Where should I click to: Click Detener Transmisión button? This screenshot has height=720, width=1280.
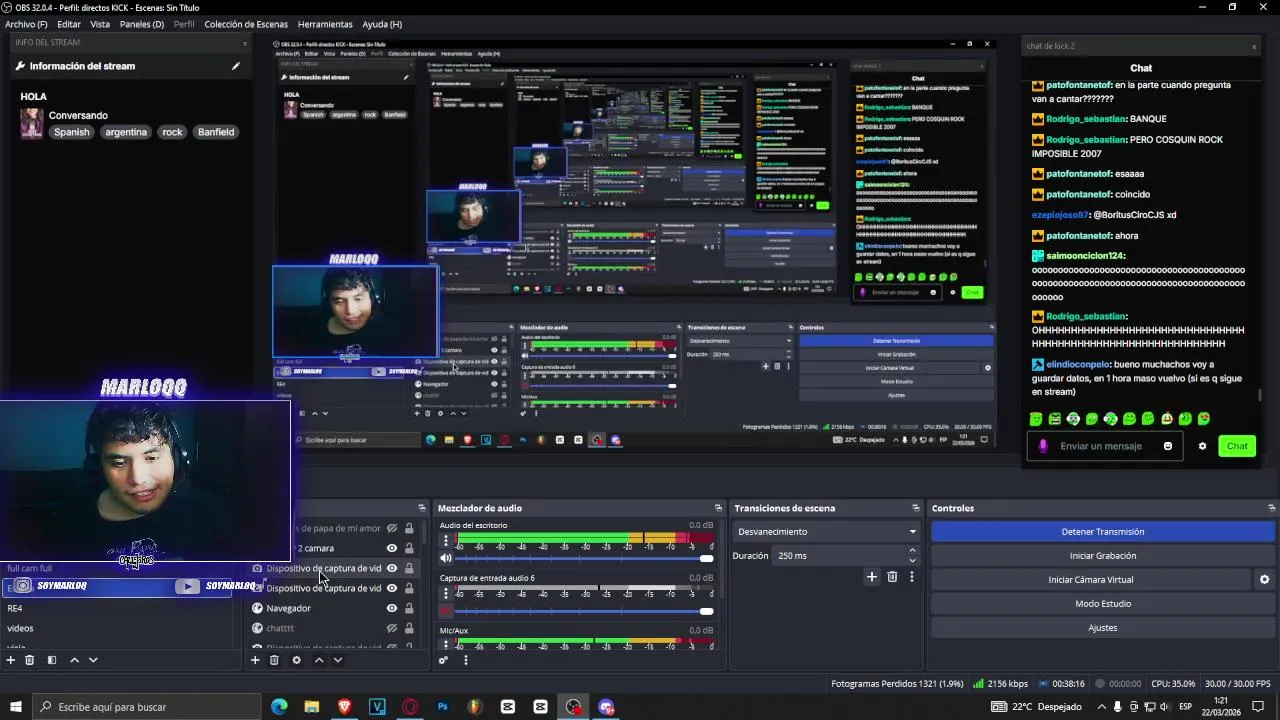click(x=1103, y=532)
